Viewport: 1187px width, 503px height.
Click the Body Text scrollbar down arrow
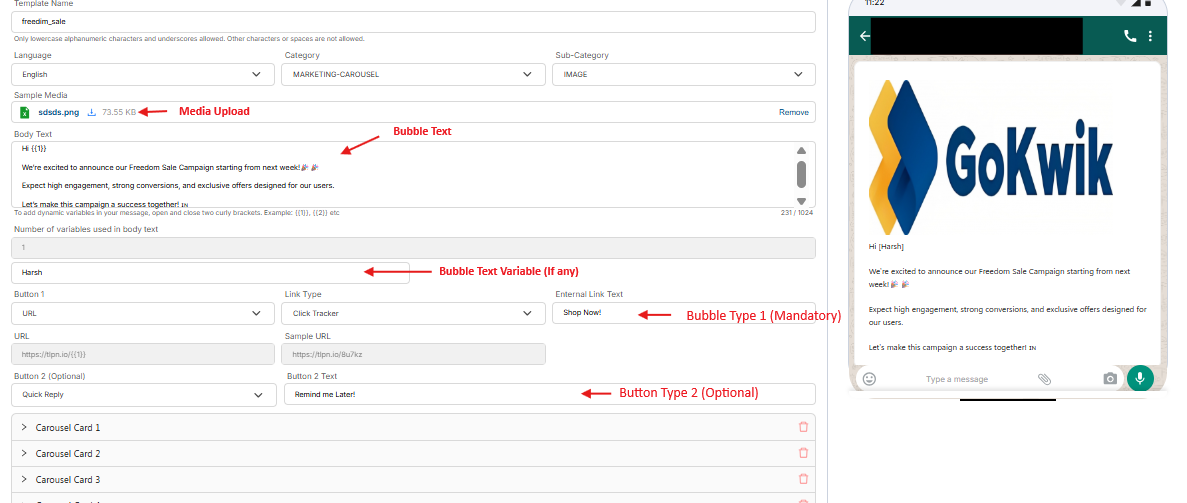tap(801, 201)
